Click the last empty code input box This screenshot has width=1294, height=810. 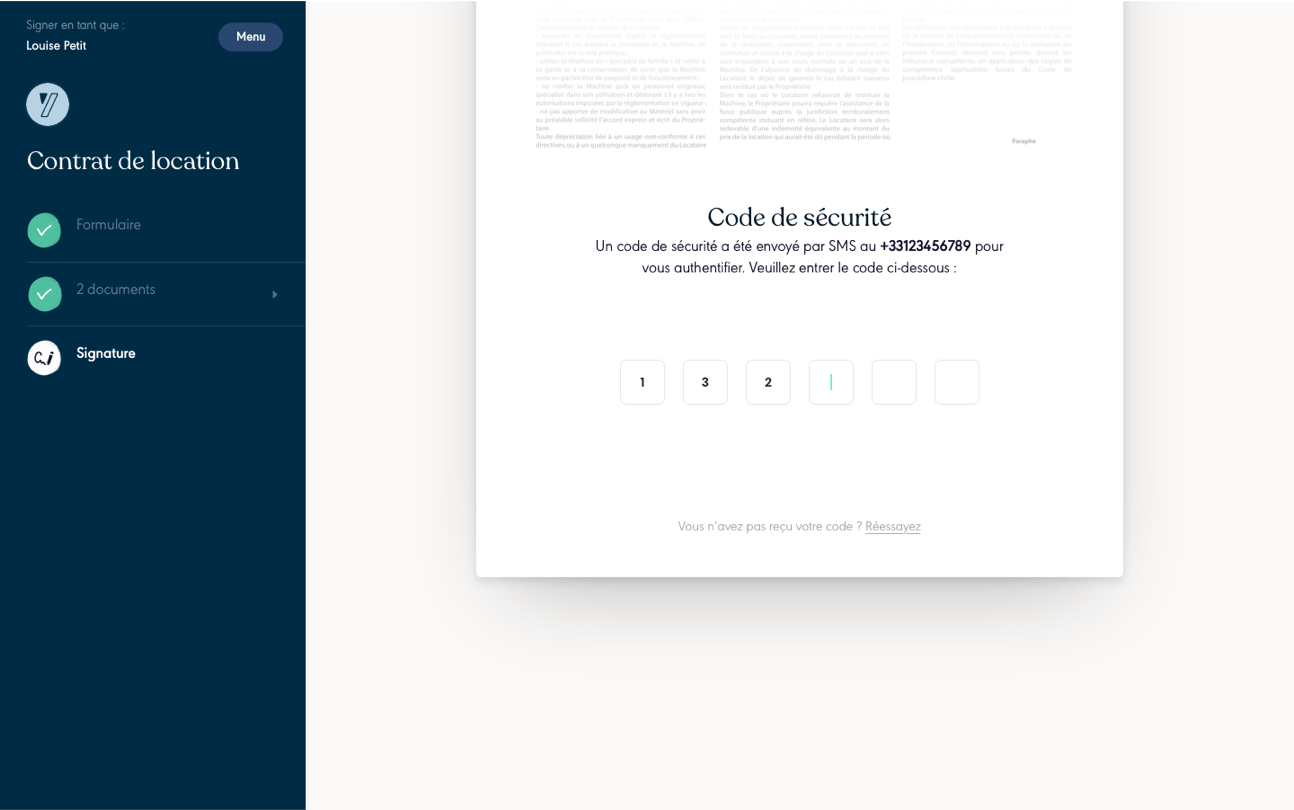(x=956, y=381)
